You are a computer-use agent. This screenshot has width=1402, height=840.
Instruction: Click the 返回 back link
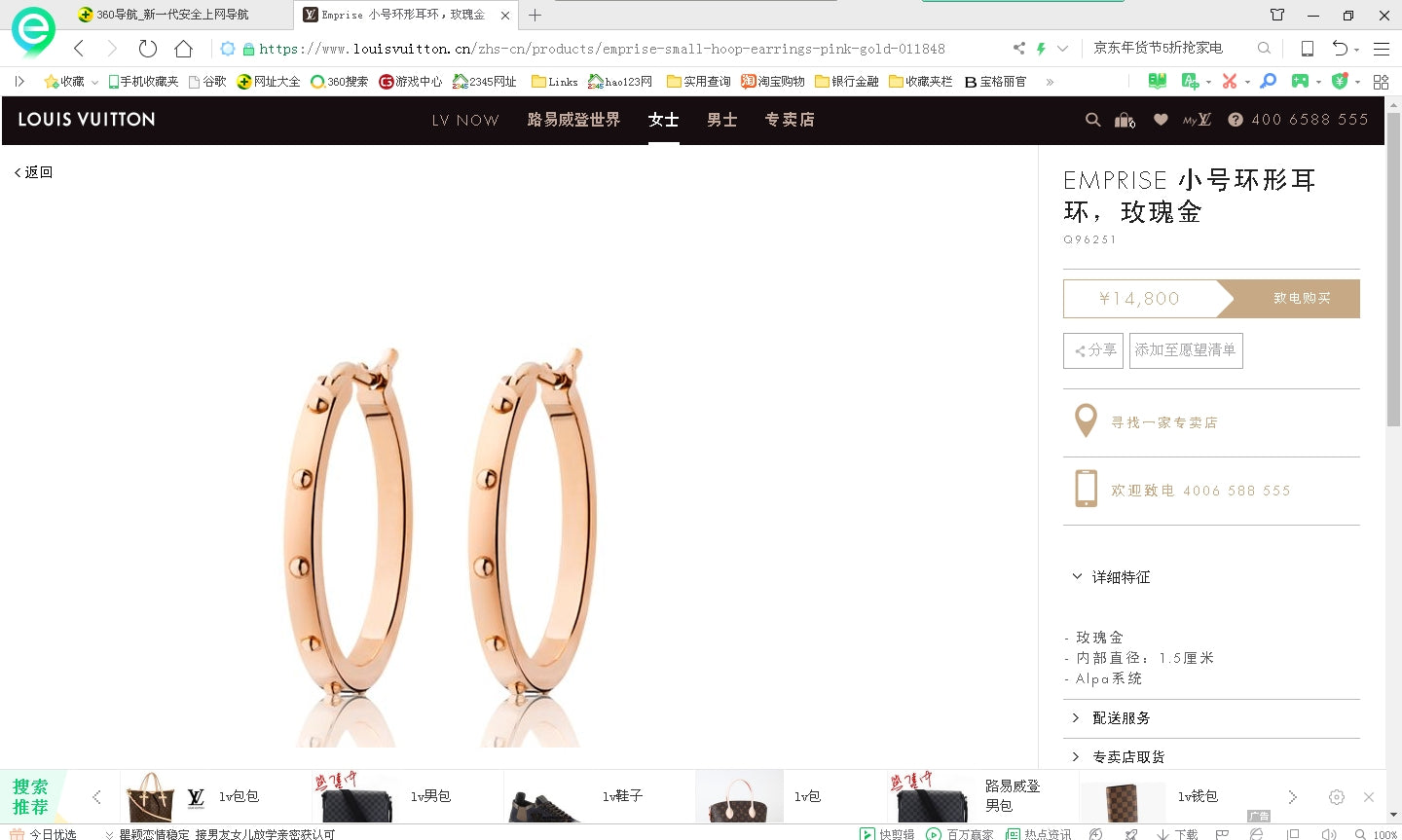(34, 172)
